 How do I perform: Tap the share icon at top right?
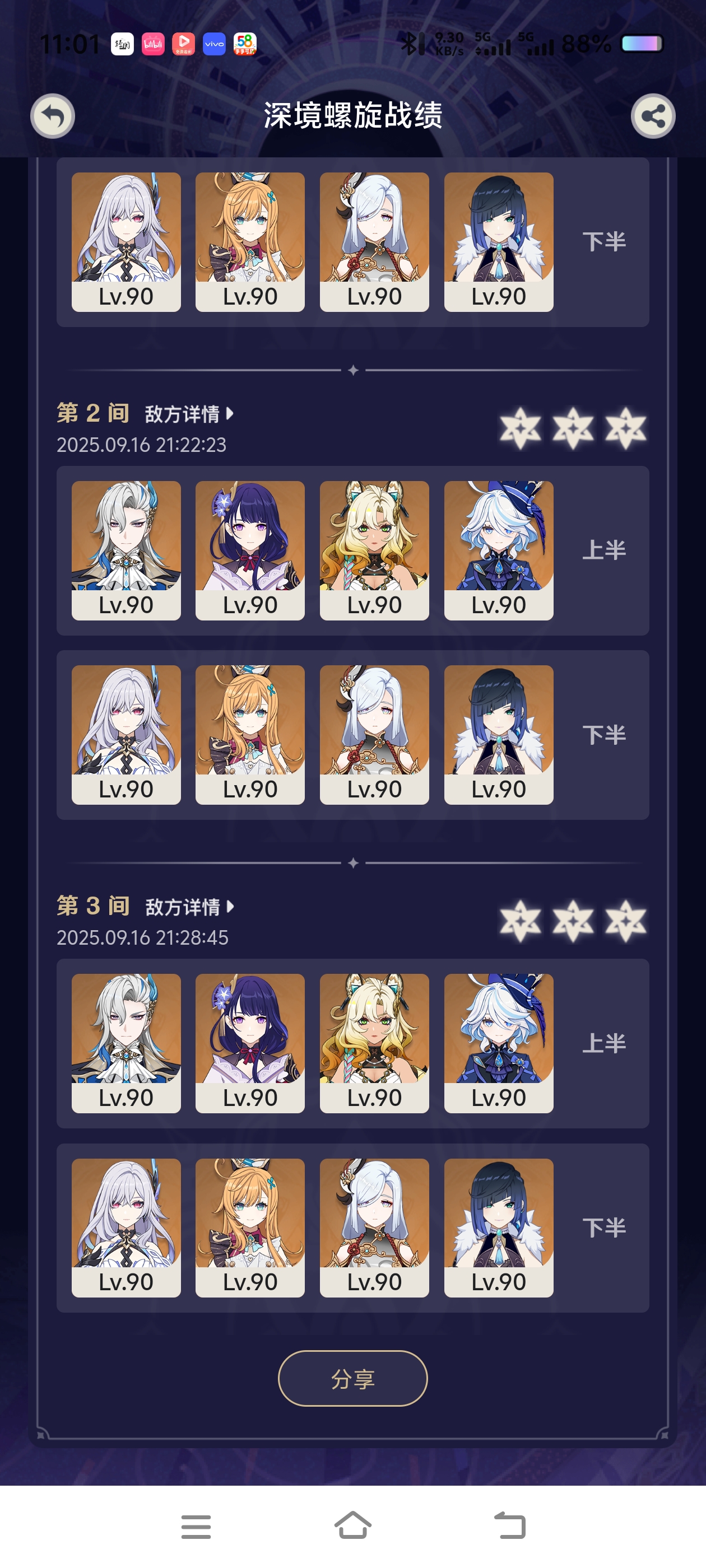point(653,116)
